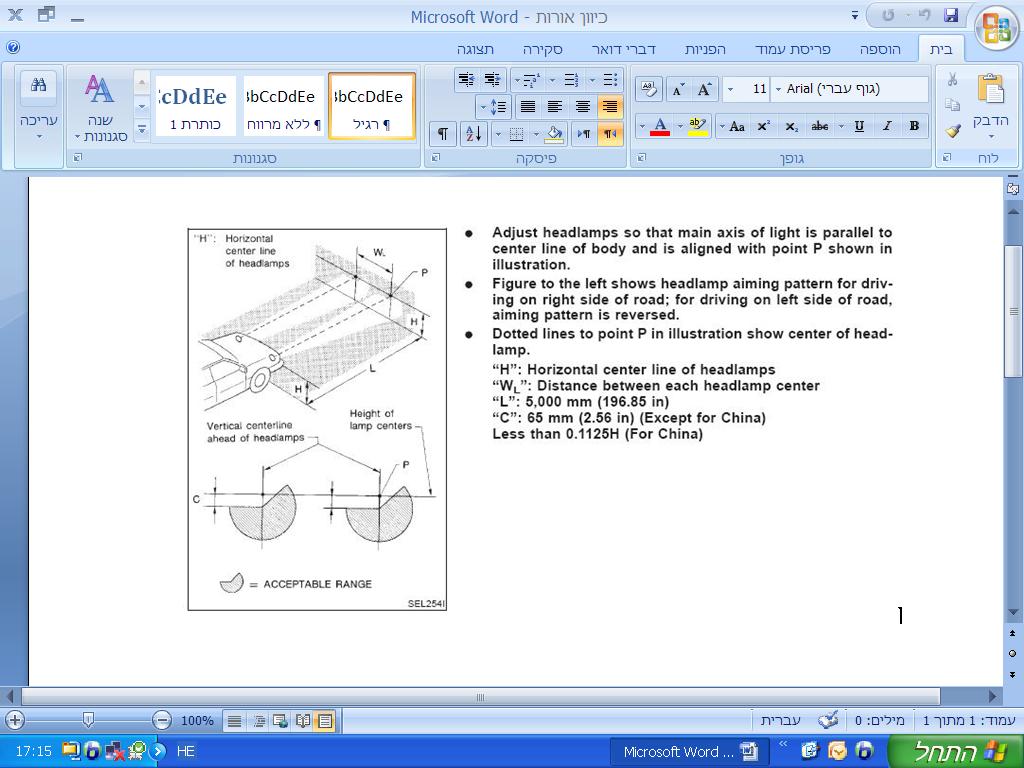This screenshot has width=1024, height=768.
Task: Expand the styles gallery More arrow
Action: 141,129
